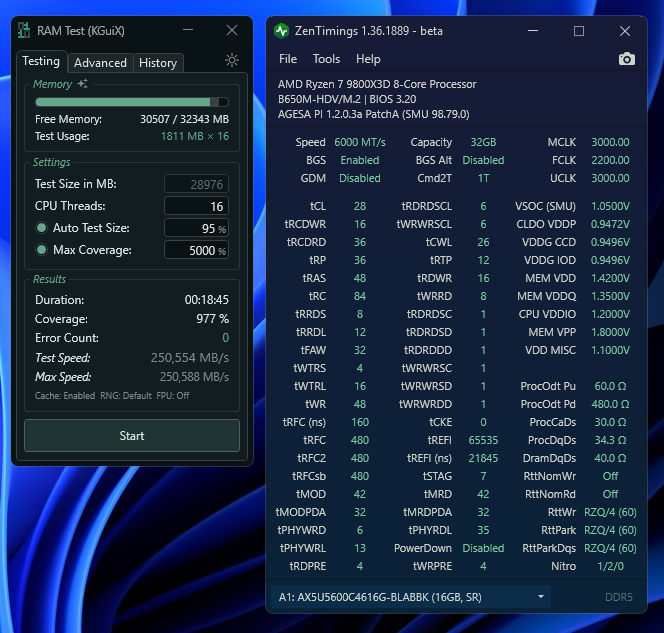Minimize the RAM Test window
This screenshot has height=633, width=664.
click(x=188, y=30)
